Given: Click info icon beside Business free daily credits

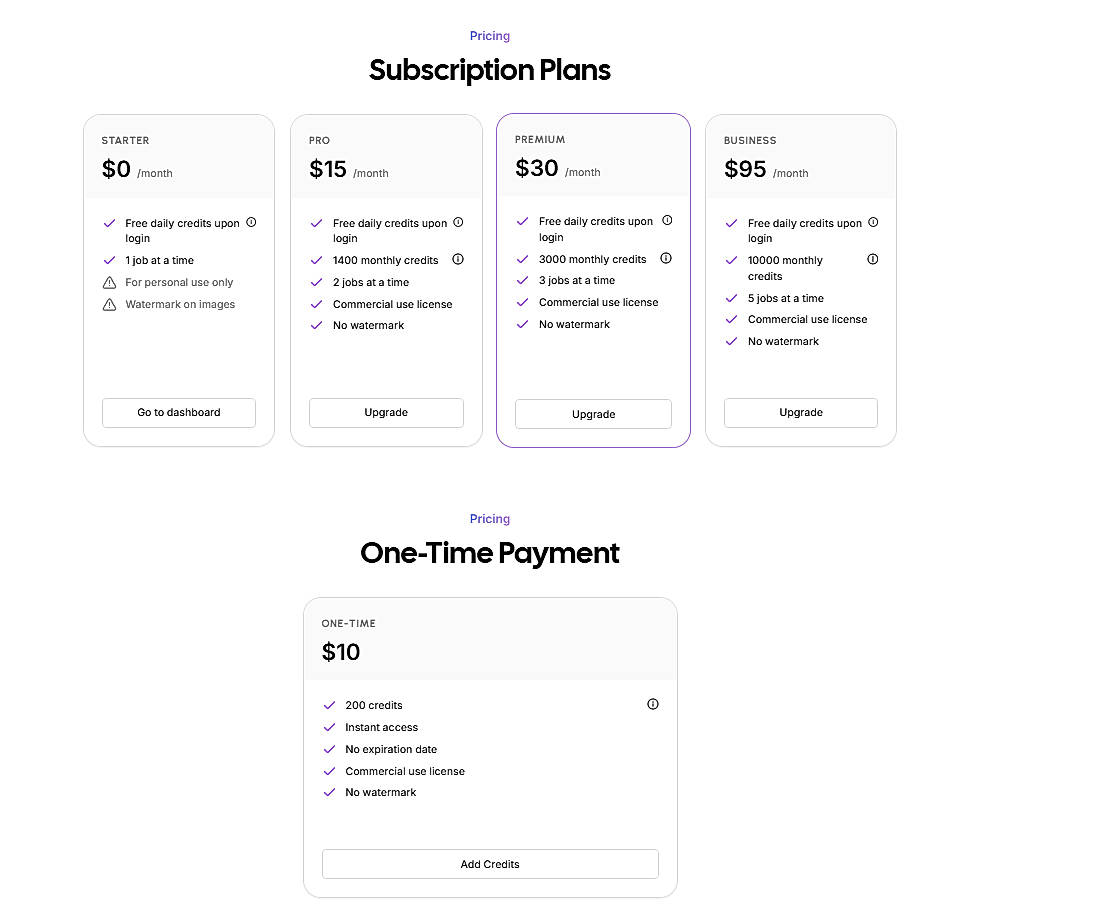Looking at the screenshot, I should click(873, 222).
